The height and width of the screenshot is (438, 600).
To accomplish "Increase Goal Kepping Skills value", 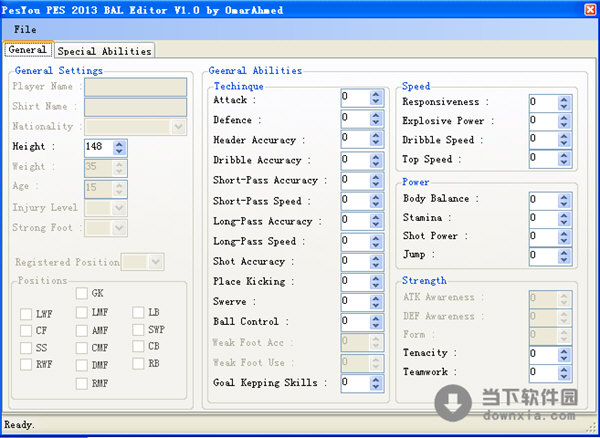I will [376, 379].
